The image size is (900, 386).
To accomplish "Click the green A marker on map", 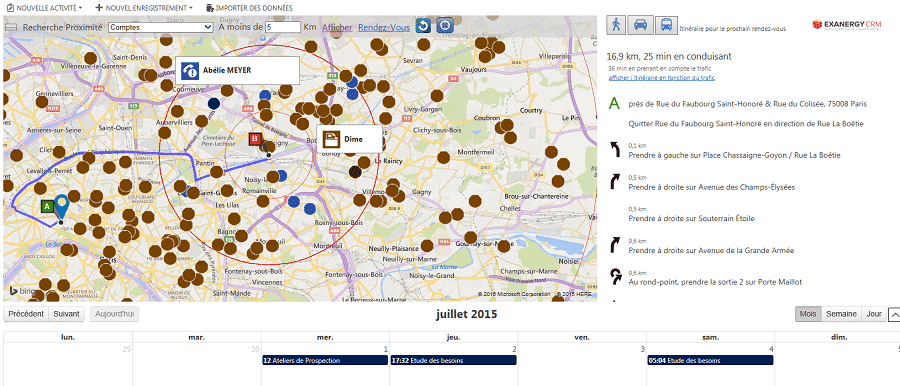I will (48, 206).
